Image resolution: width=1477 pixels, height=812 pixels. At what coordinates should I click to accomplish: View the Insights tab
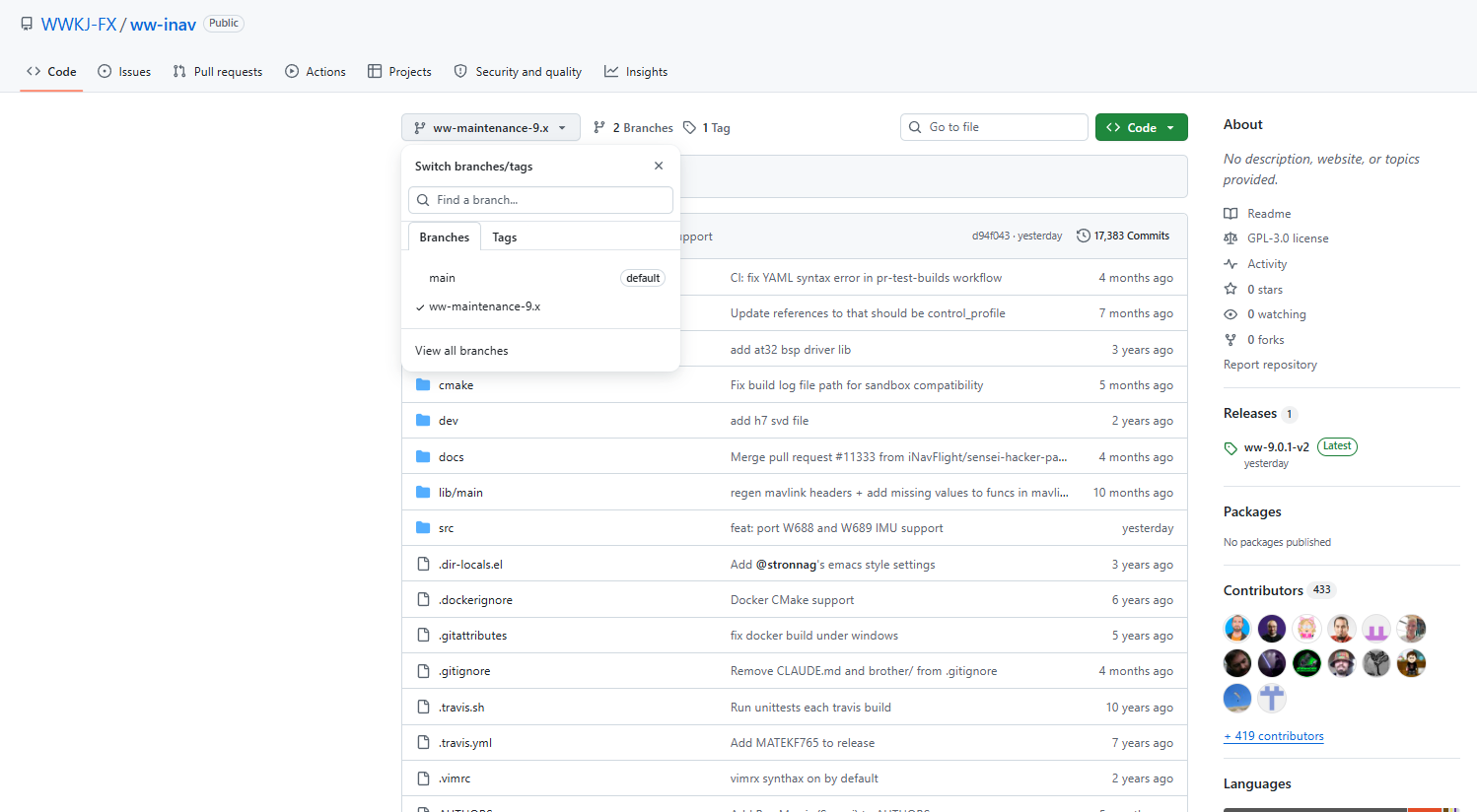tap(636, 72)
